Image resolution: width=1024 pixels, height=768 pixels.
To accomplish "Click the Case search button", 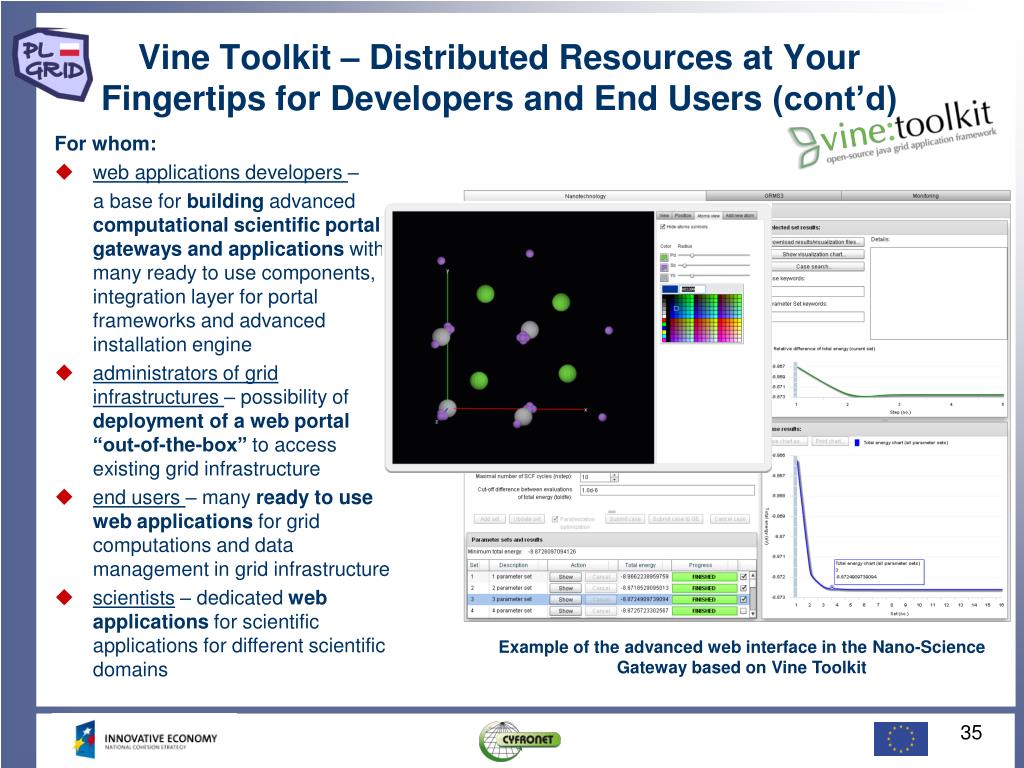I will [818, 266].
